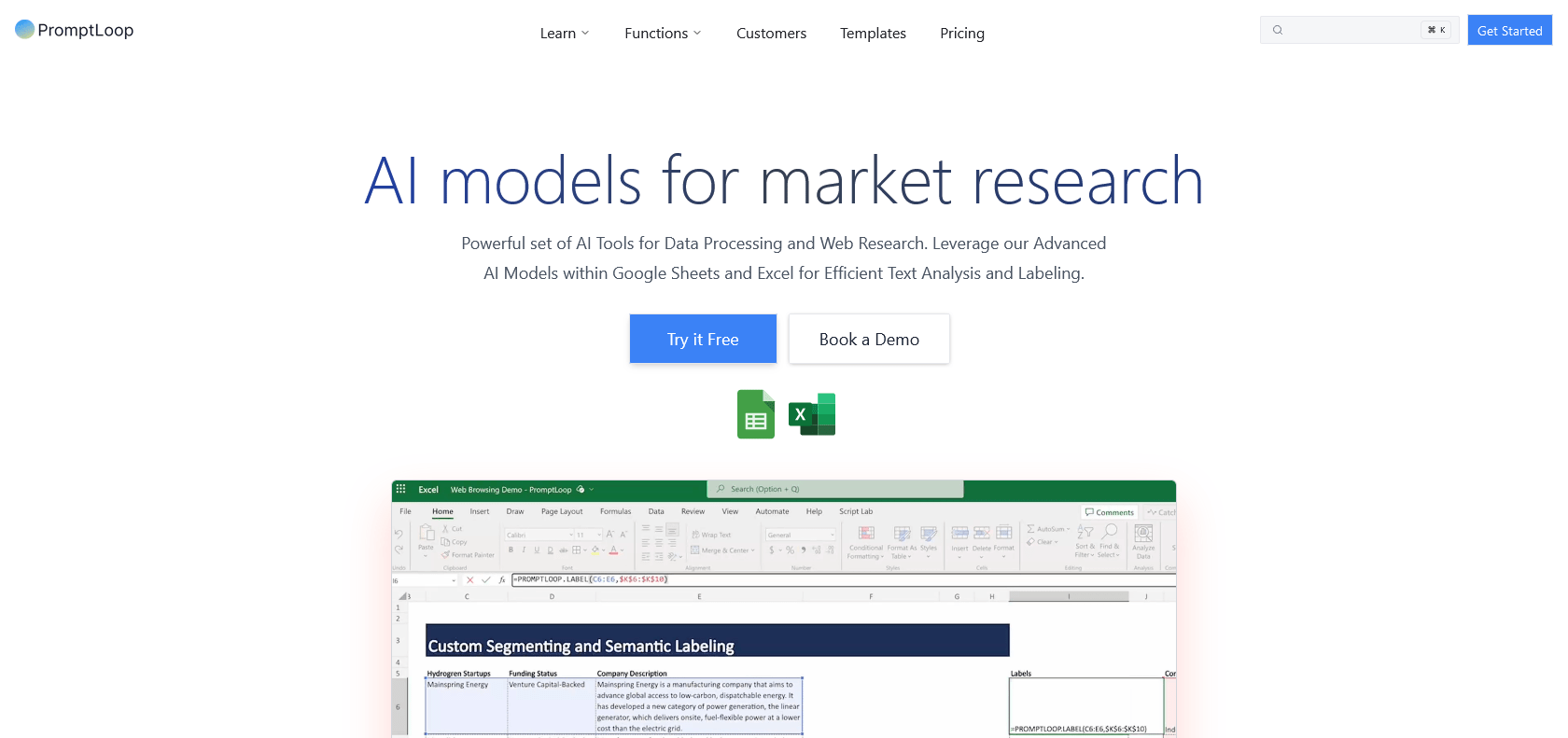
Task: Expand the Learn menu
Action: pyautogui.click(x=564, y=34)
